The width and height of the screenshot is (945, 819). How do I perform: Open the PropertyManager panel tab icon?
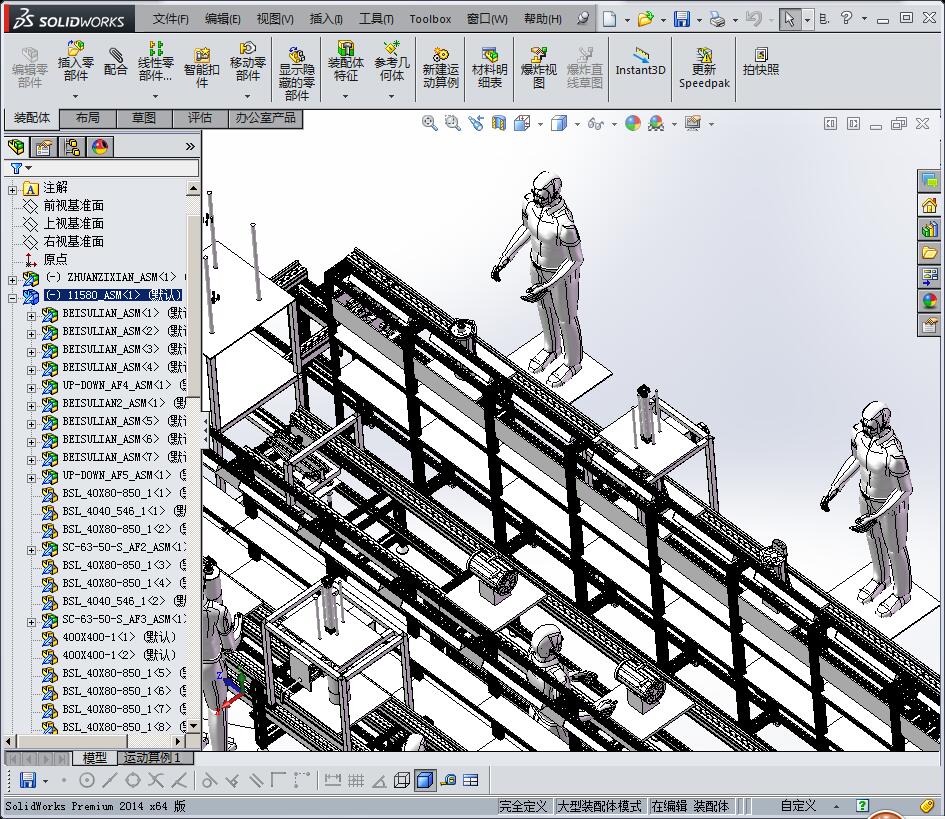coord(44,147)
